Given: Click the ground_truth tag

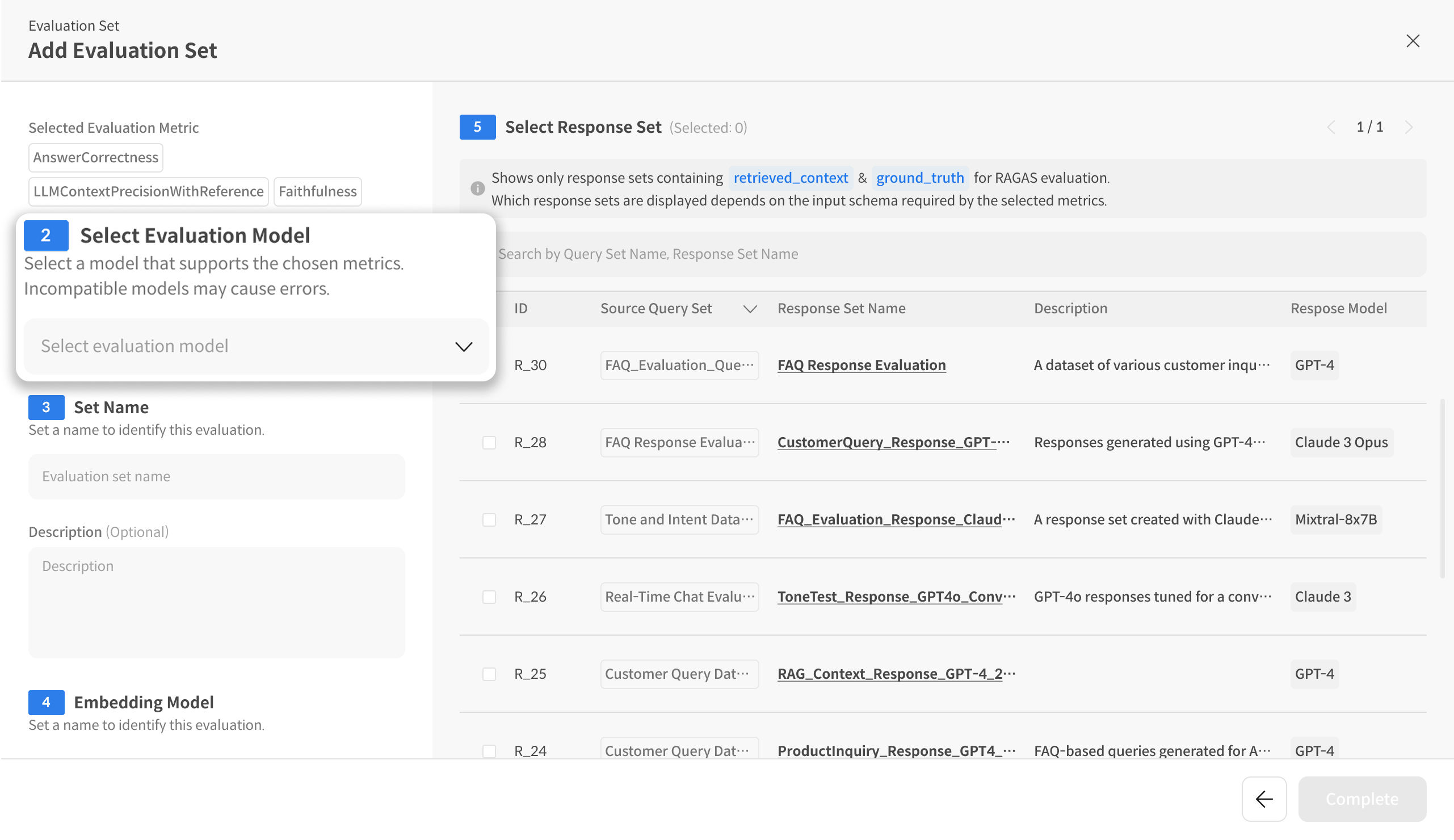Looking at the screenshot, I should pyautogui.click(x=920, y=178).
